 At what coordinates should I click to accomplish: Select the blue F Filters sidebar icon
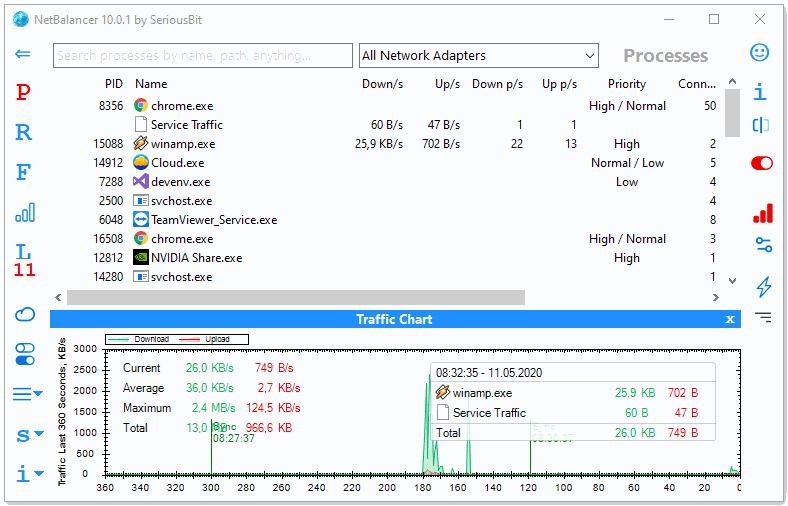(x=24, y=172)
